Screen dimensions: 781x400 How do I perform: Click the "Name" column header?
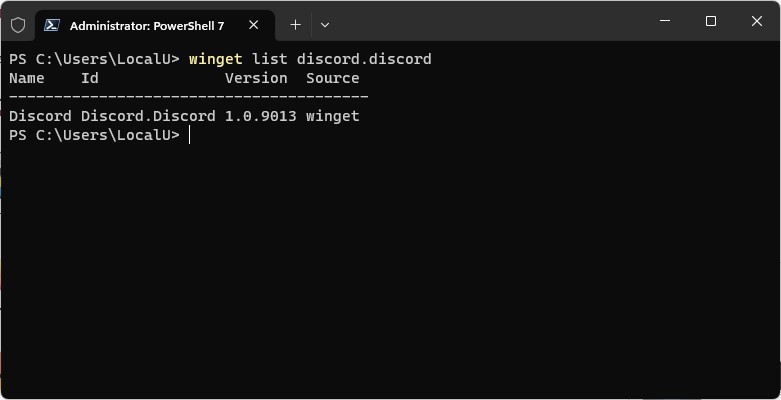tap(27, 78)
